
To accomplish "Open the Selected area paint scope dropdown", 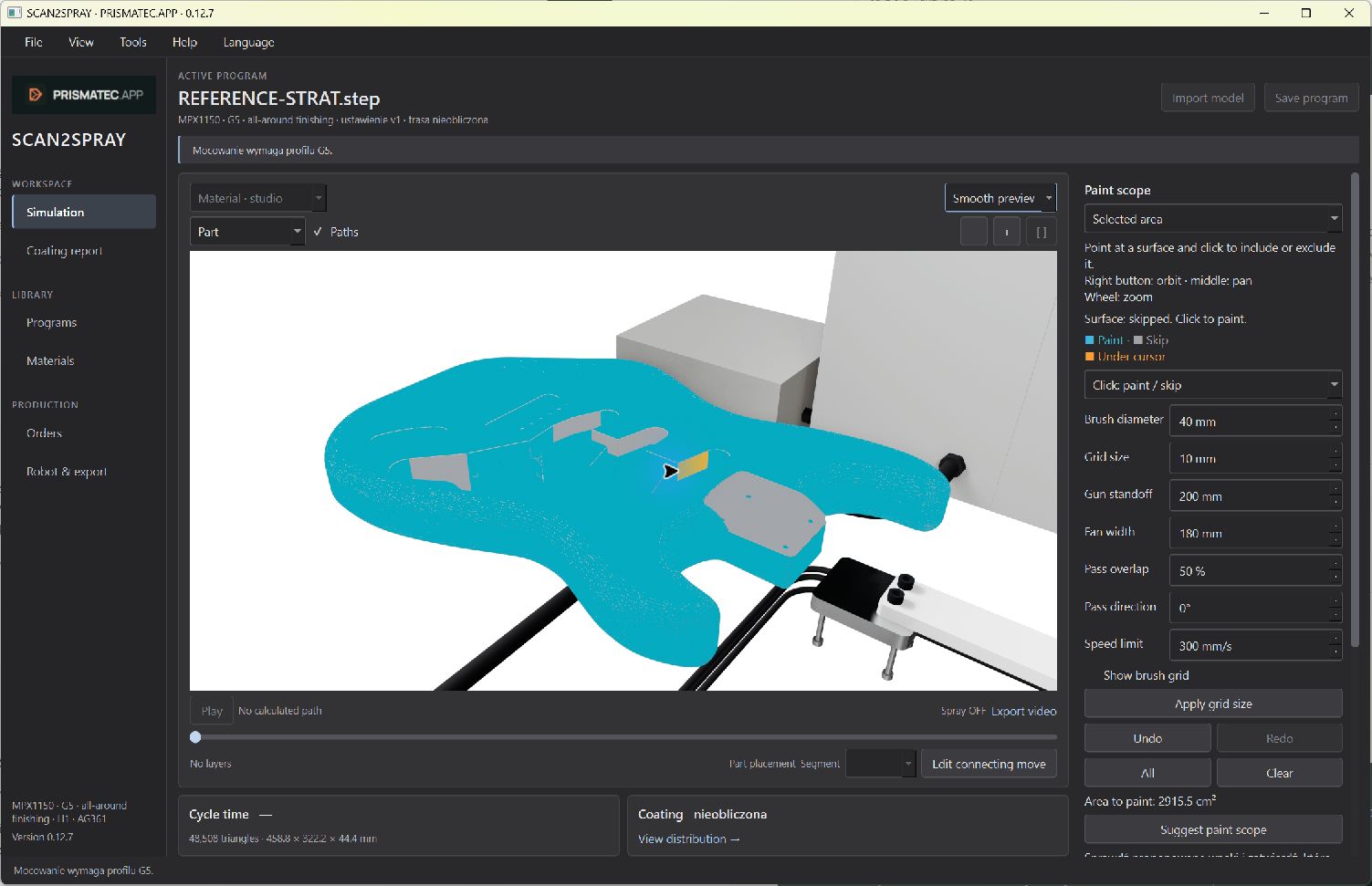I will [x=1213, y=219].
